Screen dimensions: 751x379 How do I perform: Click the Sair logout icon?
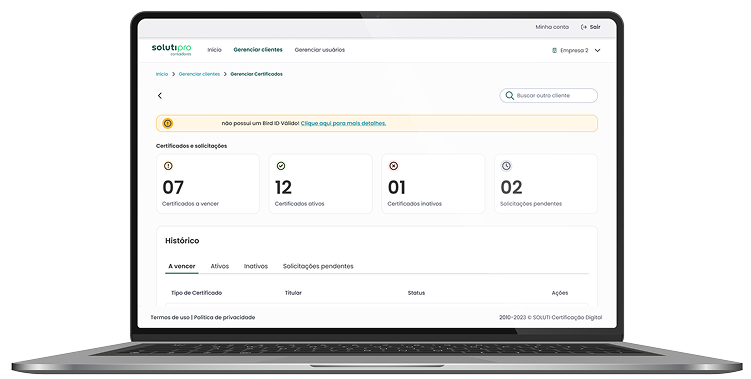584,27
